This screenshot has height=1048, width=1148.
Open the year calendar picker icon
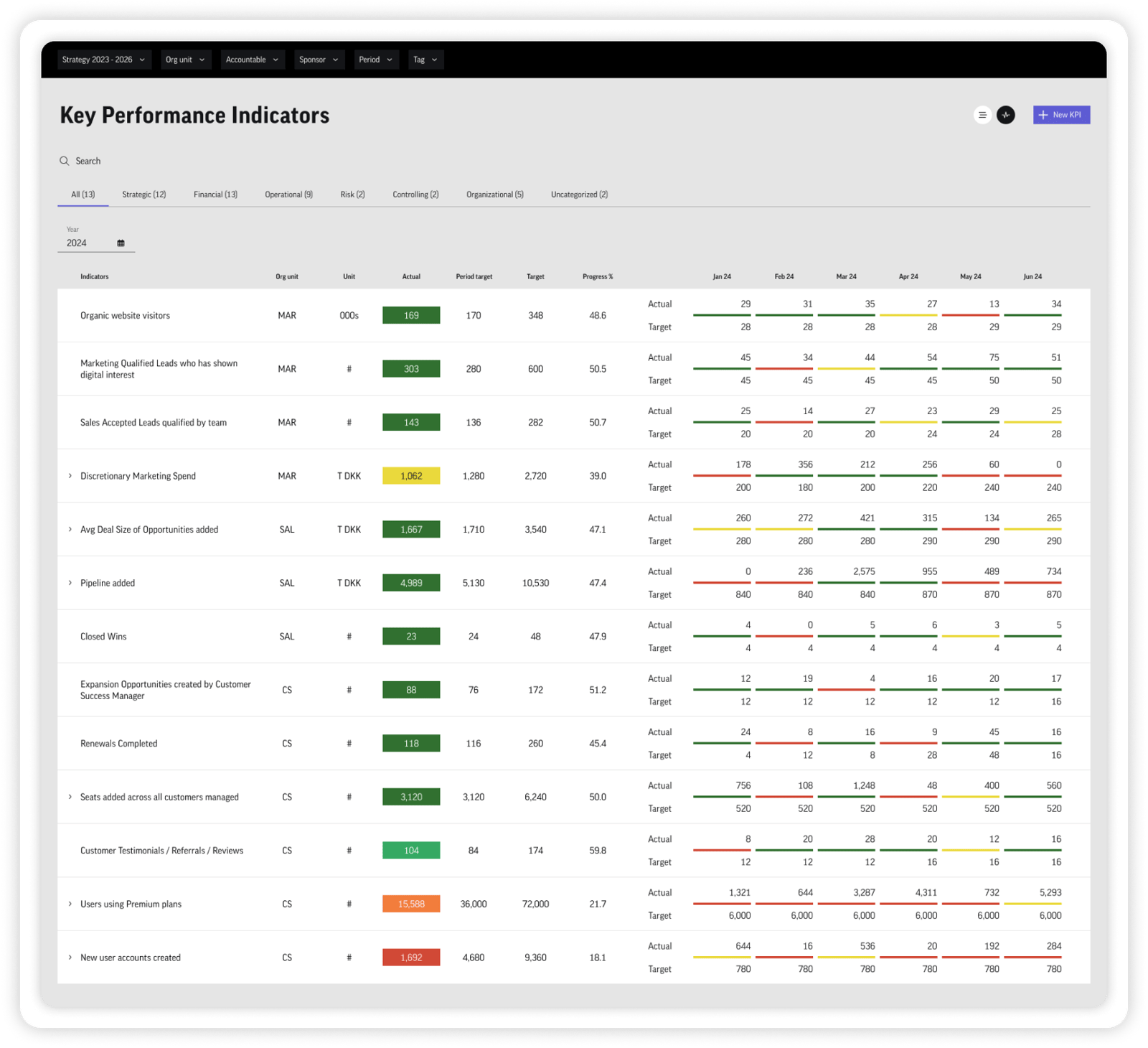(121, 243)
